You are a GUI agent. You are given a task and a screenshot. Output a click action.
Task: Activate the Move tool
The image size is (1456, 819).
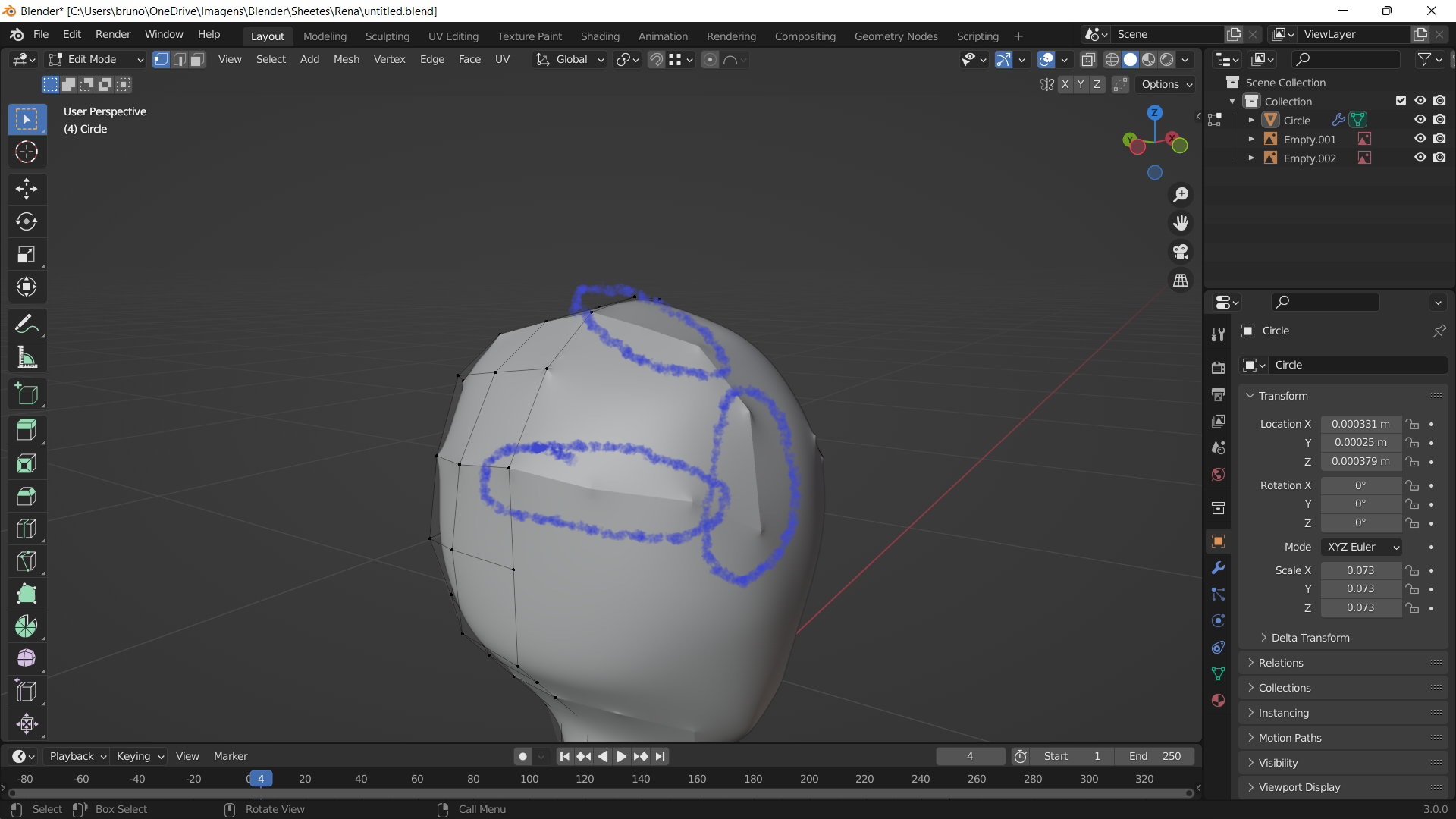click(27, 189)
